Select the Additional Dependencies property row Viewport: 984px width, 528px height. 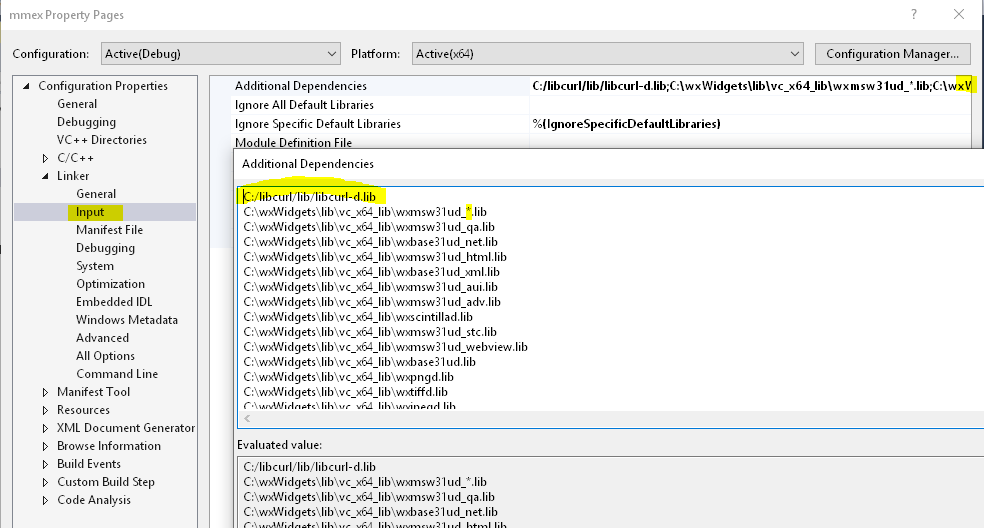(x=301, y=86)
